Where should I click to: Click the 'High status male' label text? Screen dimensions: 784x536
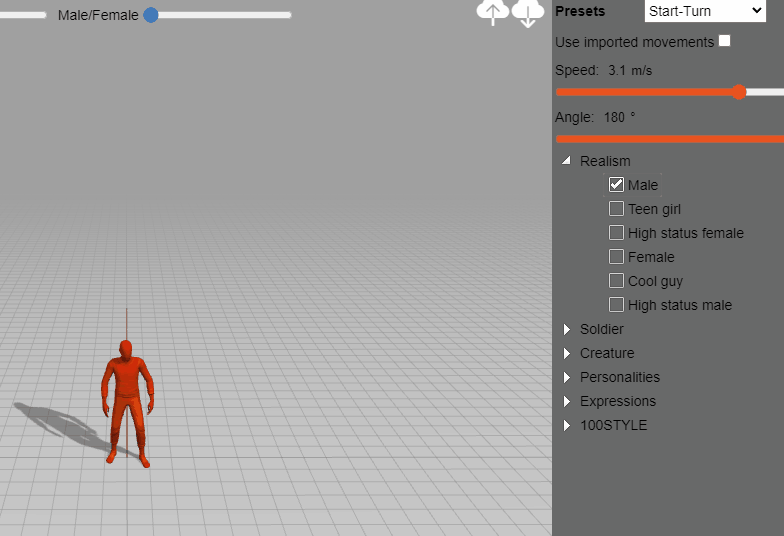tap(680, 305)
